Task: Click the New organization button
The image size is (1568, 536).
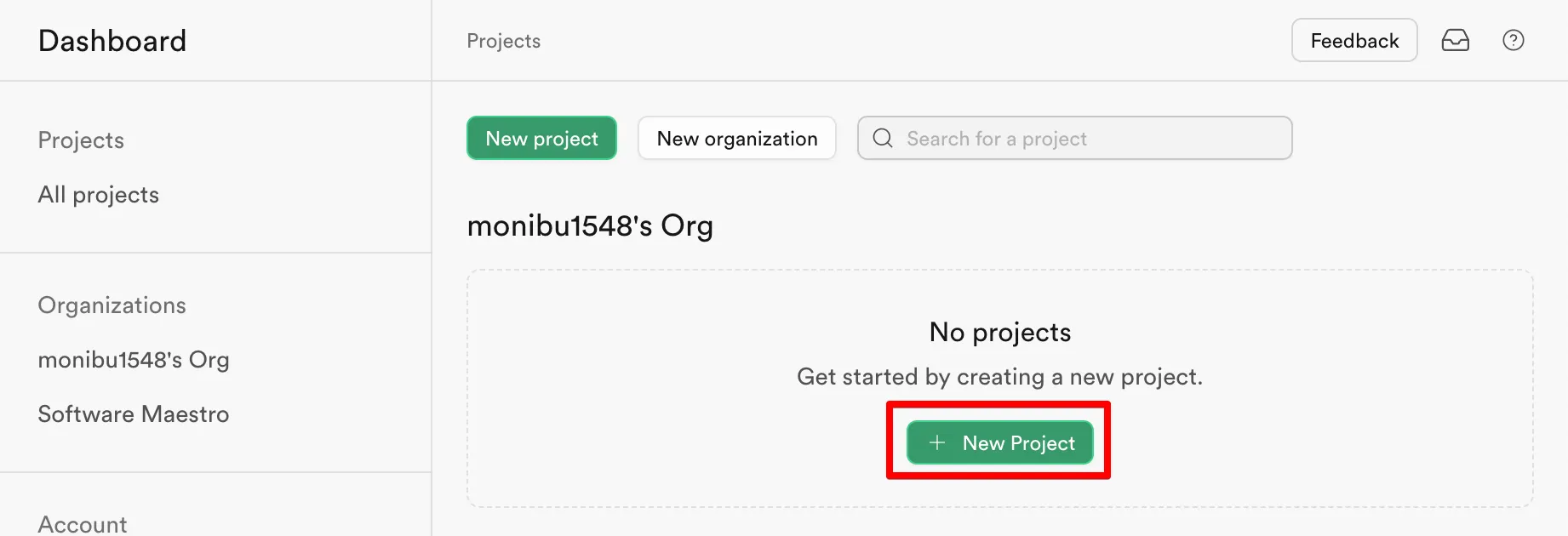Action: (736, 138)
